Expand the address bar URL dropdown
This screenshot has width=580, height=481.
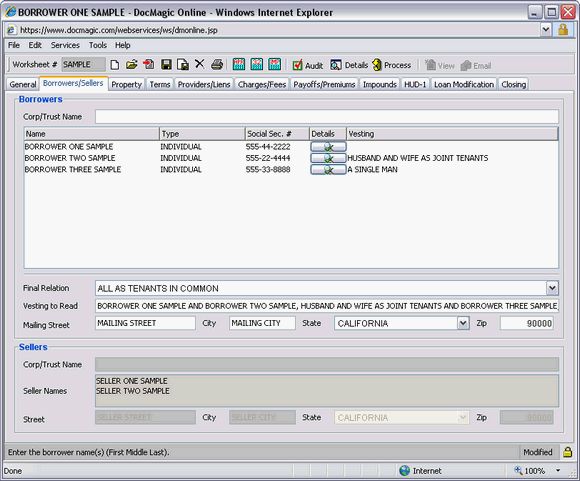click(546, 30)
